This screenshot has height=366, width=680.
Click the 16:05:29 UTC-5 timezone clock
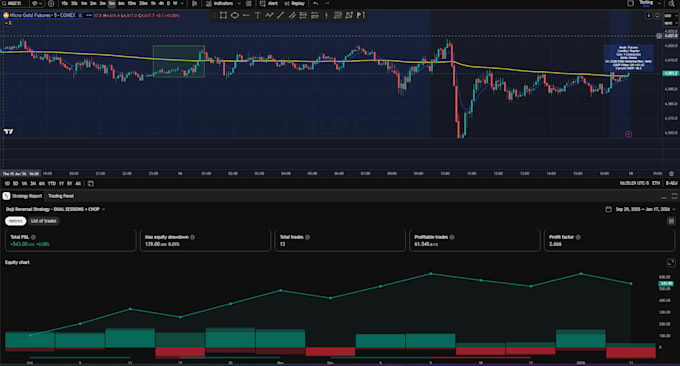point(634,183)
